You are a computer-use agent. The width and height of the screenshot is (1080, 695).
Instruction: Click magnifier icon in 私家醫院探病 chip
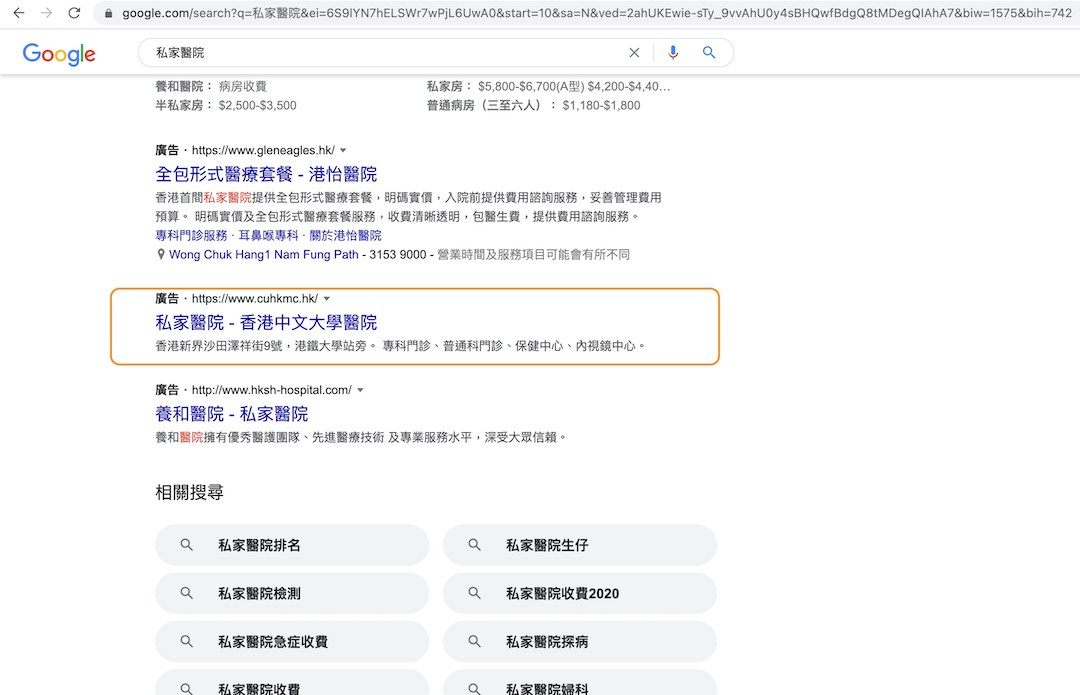click(x=474, y=641)
